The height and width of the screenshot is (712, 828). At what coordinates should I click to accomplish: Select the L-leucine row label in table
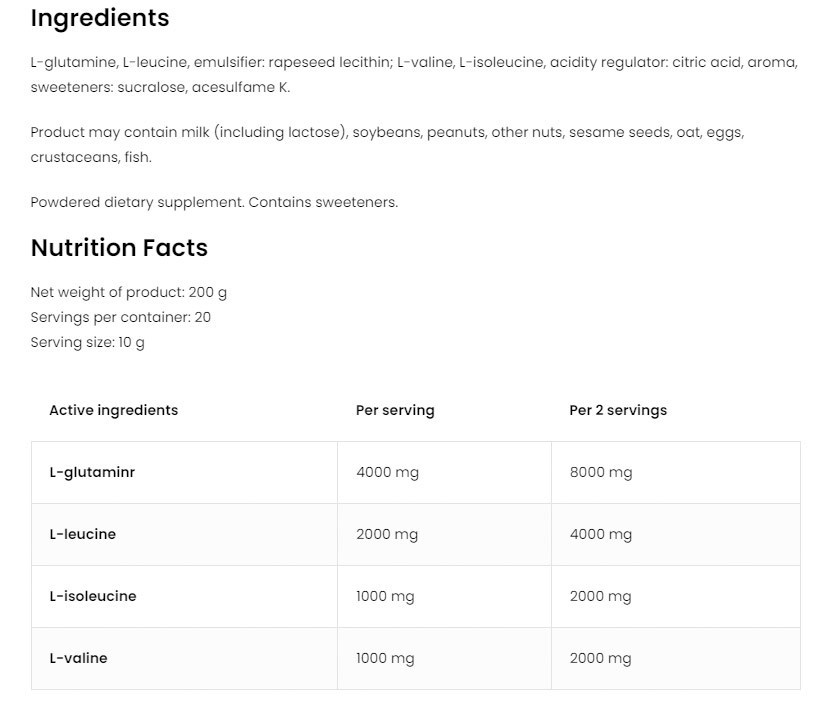coord(82,534)
